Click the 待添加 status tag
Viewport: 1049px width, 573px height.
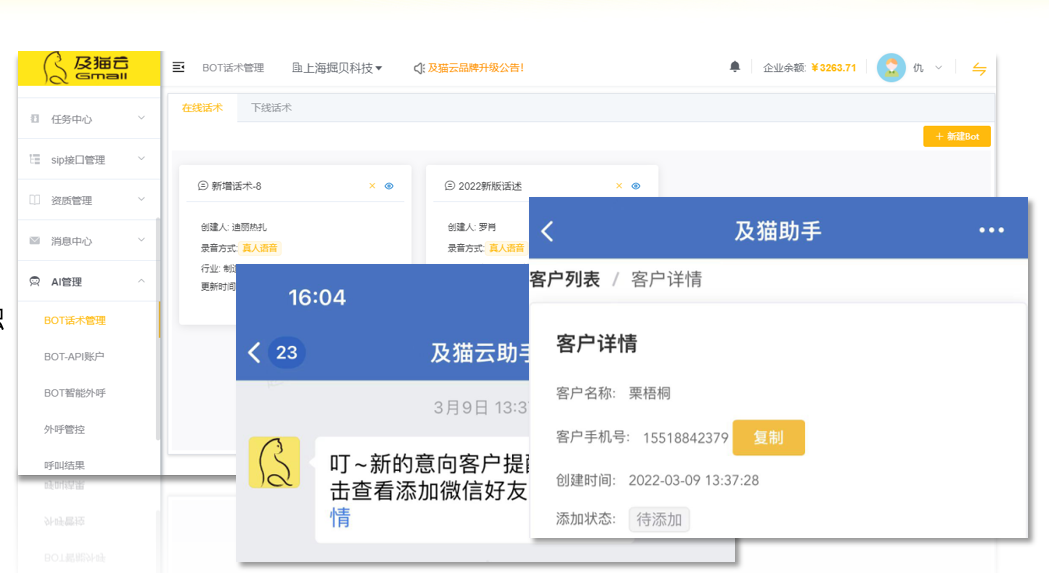[659, 519]
